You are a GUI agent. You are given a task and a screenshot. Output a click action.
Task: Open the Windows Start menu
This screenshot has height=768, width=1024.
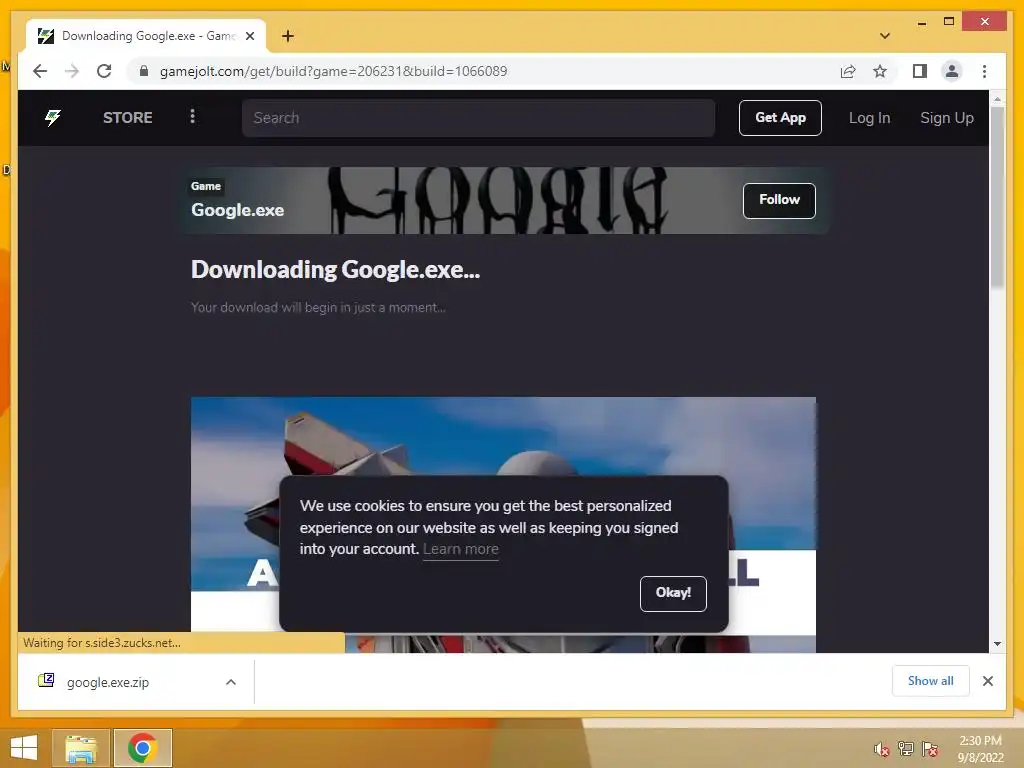(24, 748)
